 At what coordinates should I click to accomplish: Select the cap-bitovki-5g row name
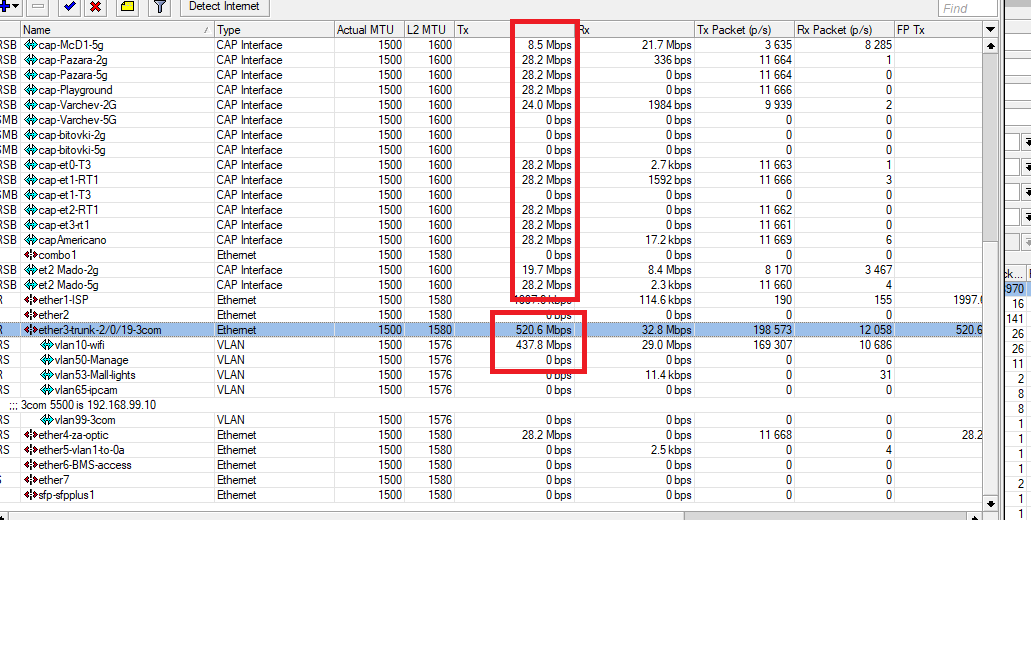[72, 150]
